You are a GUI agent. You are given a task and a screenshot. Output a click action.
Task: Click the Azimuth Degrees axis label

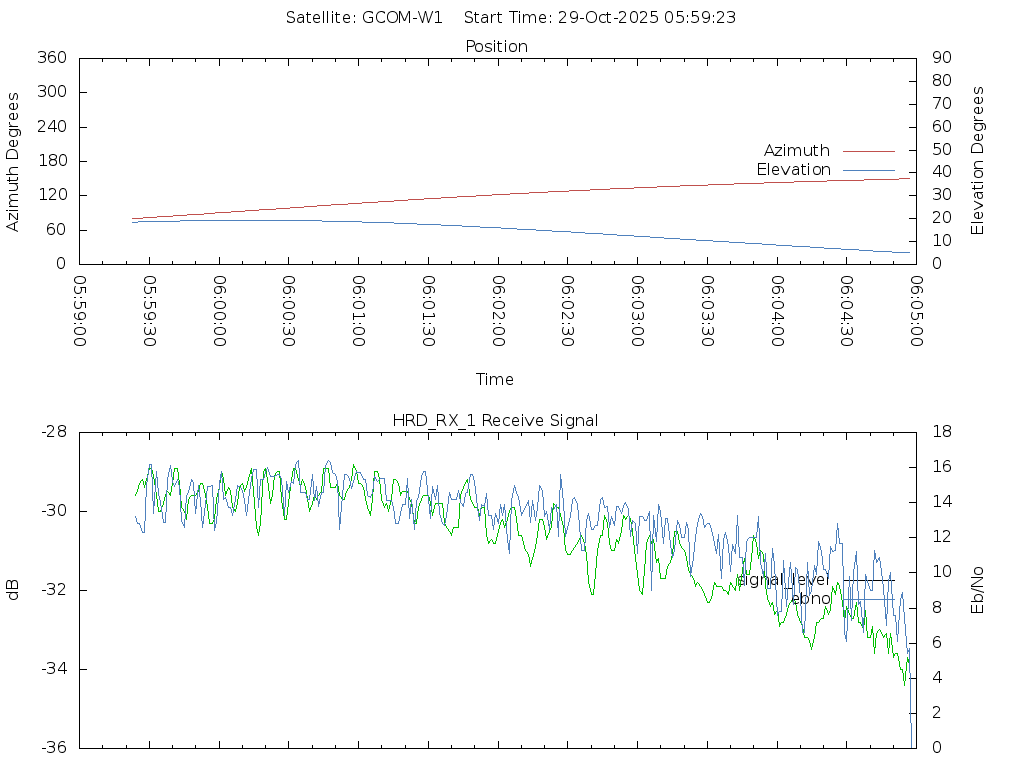13,161
